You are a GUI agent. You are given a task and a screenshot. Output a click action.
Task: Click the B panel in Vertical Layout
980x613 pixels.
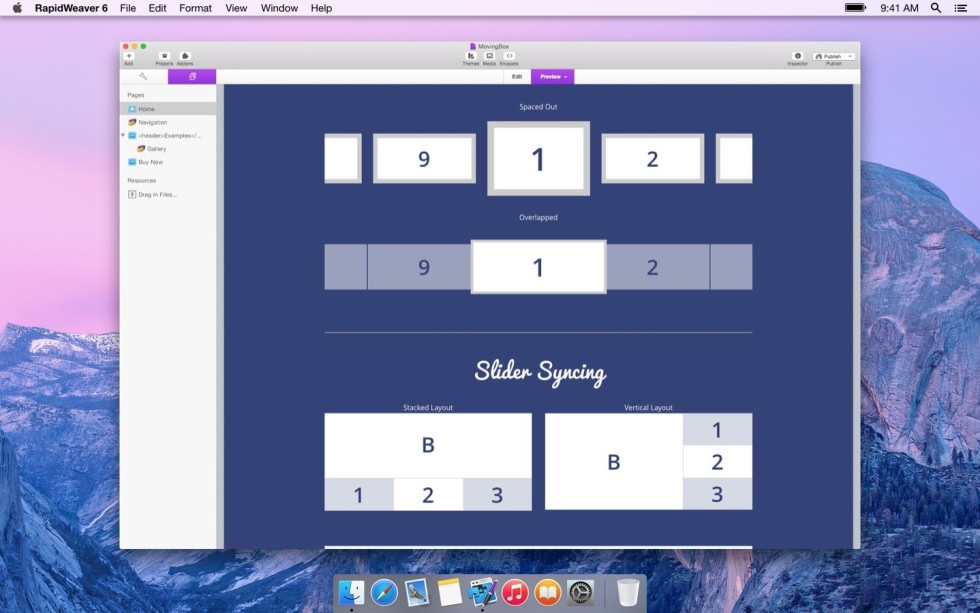614,462
